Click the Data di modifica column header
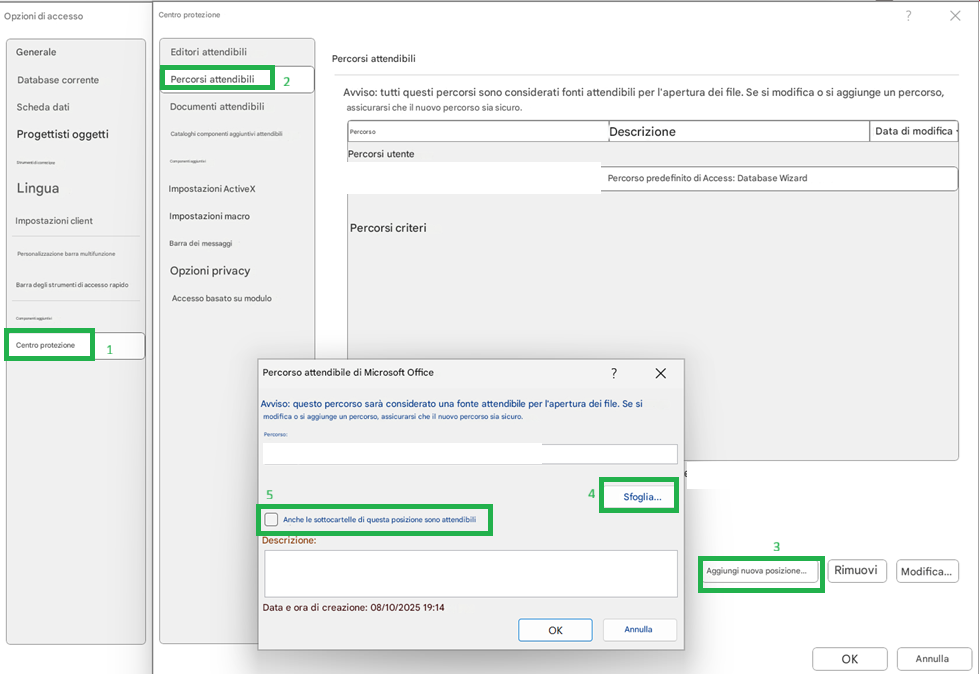The width and height of the screenshot is (980, 674). pos(914,131)
